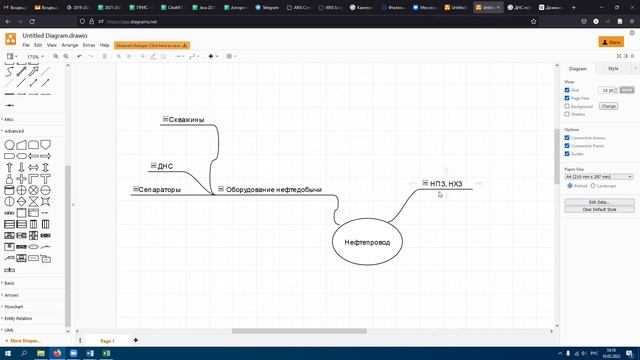Viewport: 640px width, 360px height.
Task: Open pages menu dots icon
Action: [x=80, y=340]
